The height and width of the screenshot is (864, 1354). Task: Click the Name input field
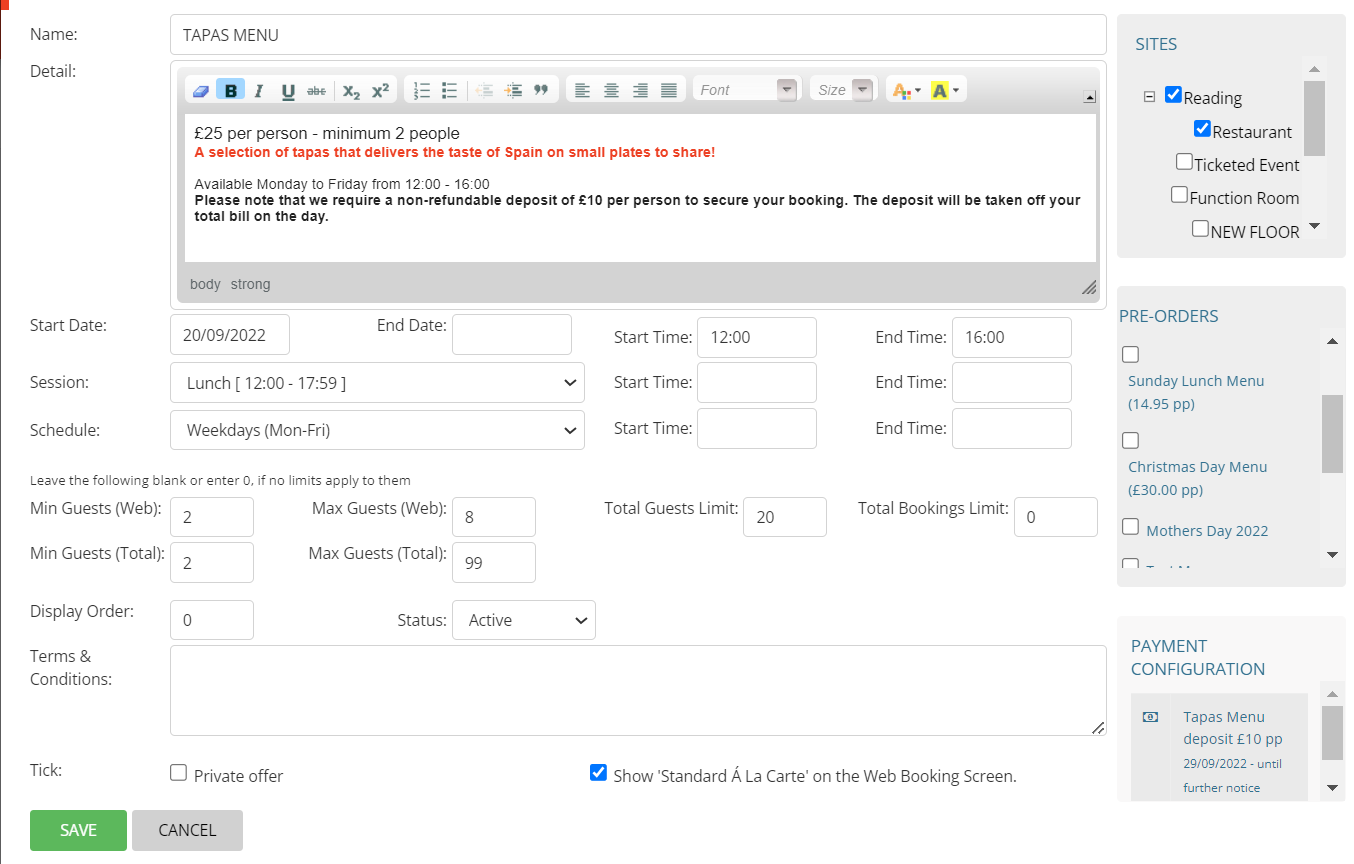[x=638, y=35]
